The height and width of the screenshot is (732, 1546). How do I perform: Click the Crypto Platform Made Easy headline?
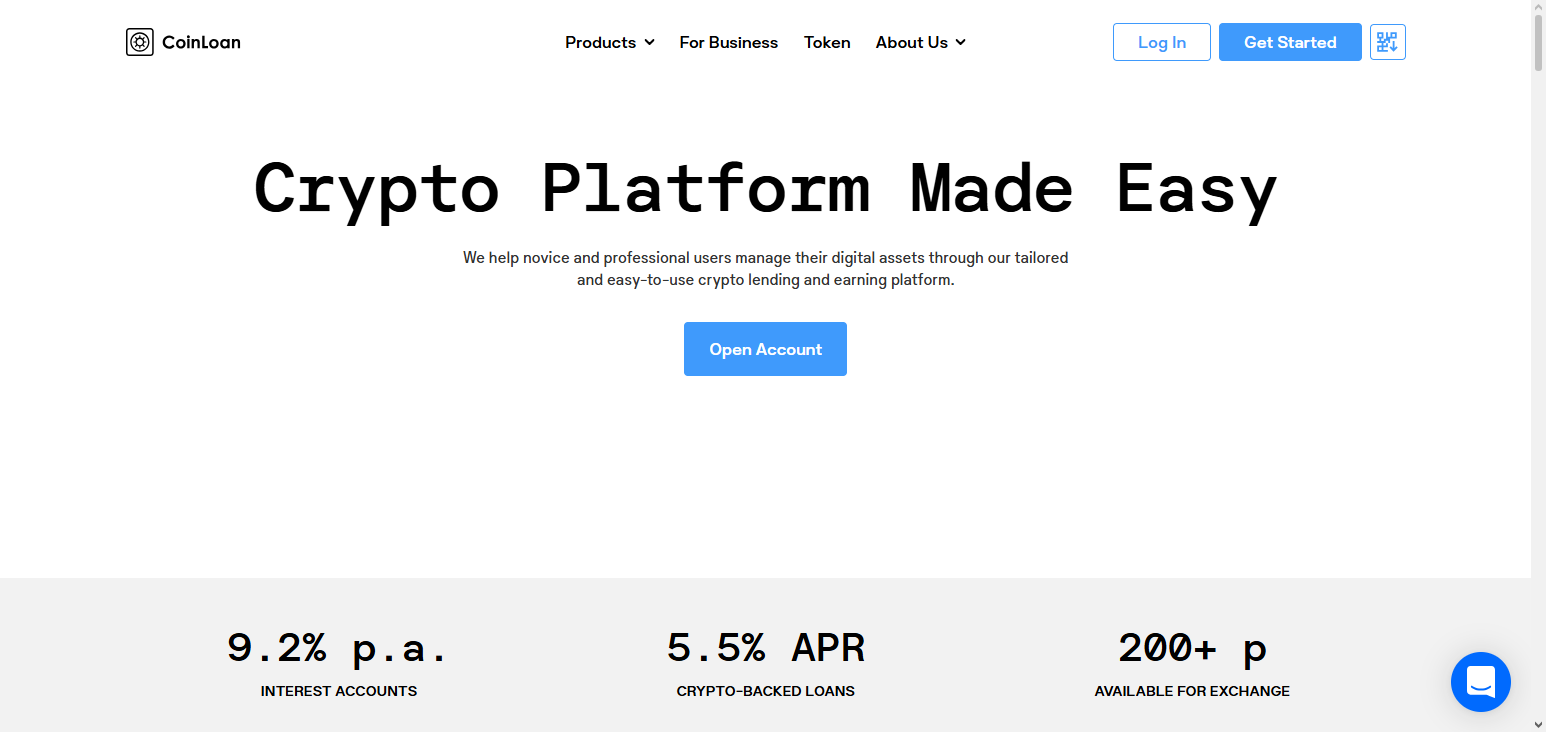coord(765,188)
